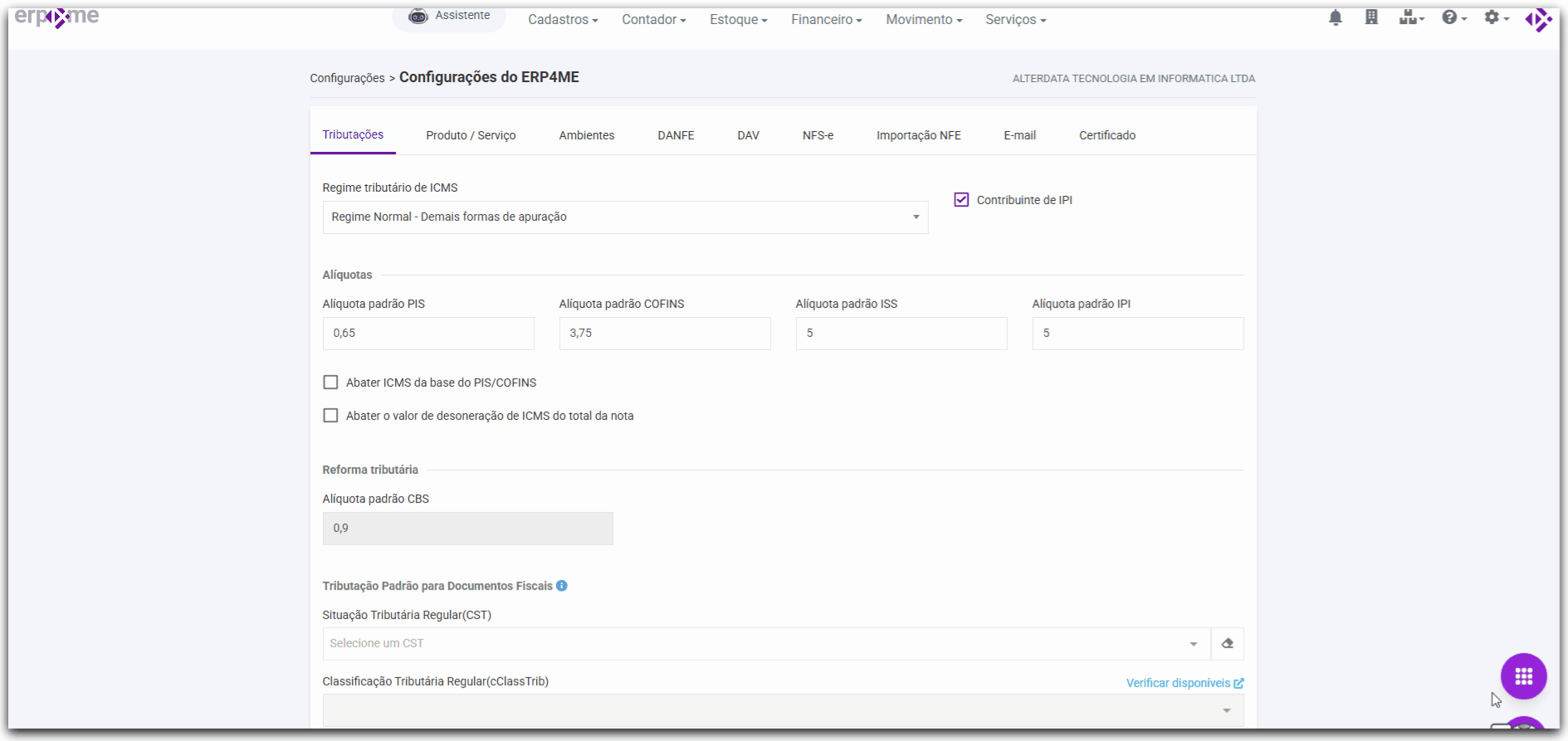Open the stacked boxes icon menu
The height and width of the screenshot is (741, 1568).
point(1410,17)
